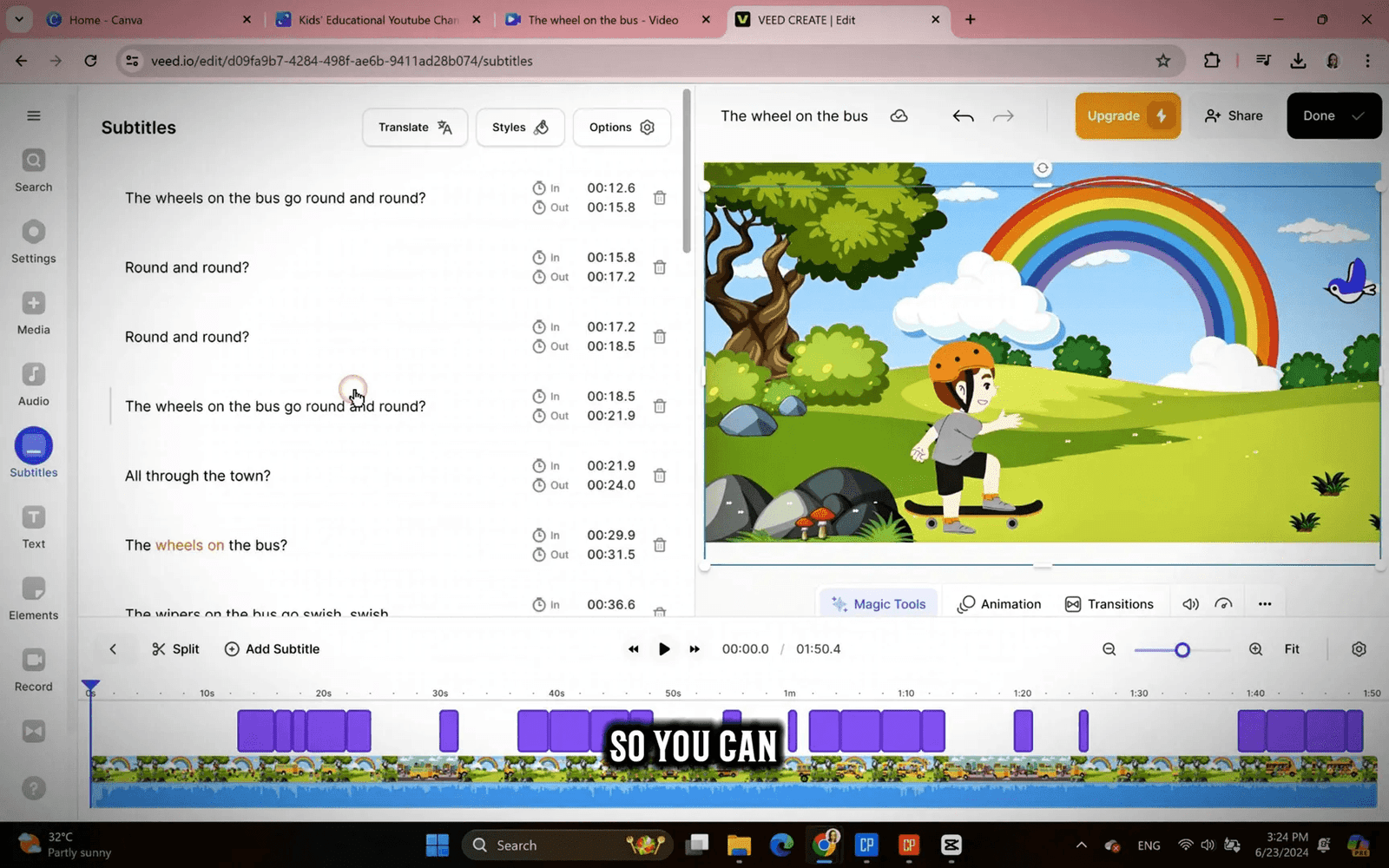Open timeline settings gear

[1359, 649]
